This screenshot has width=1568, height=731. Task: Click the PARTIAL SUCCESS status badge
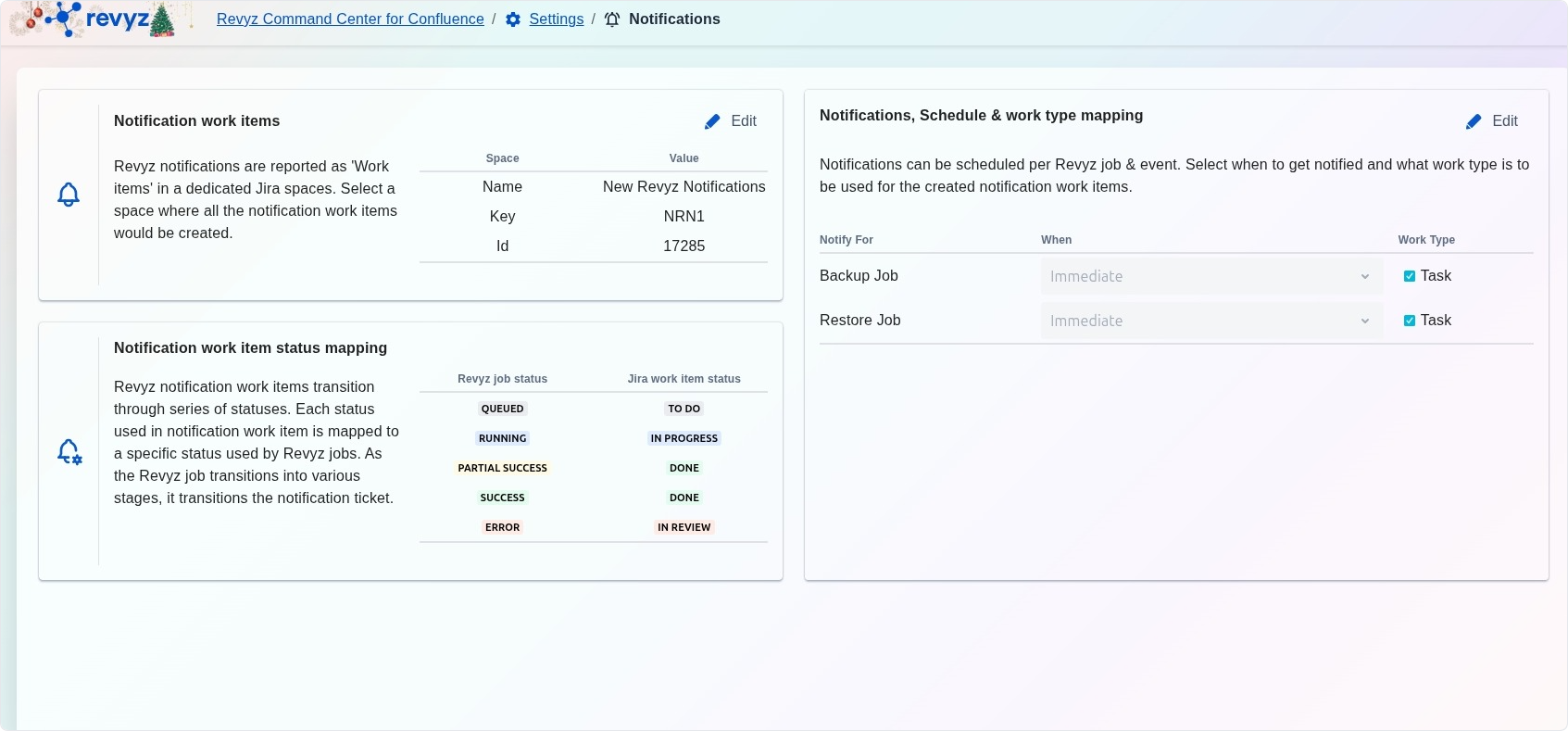[x=502, y=468]
